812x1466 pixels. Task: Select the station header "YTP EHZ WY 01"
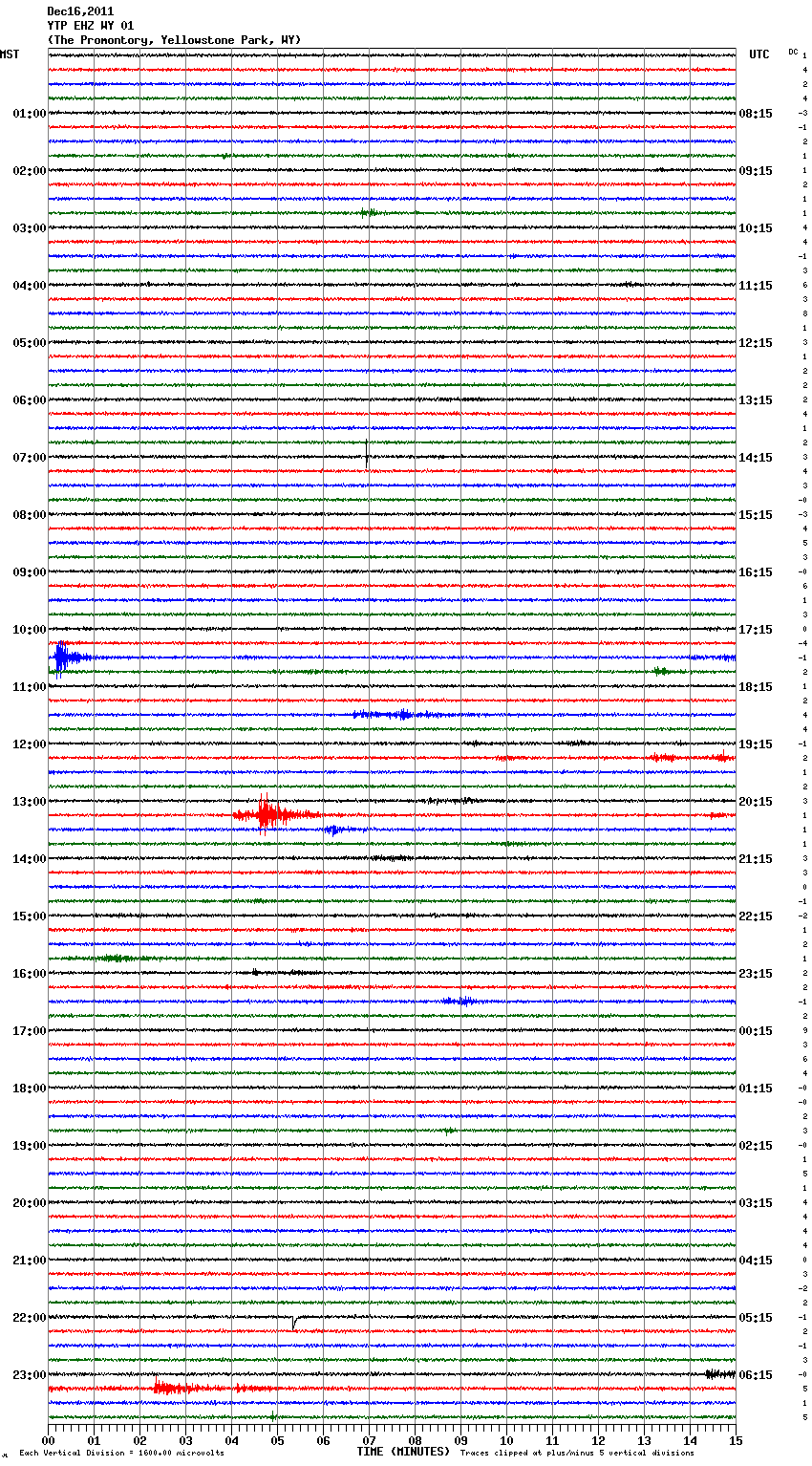pos(91,26)
